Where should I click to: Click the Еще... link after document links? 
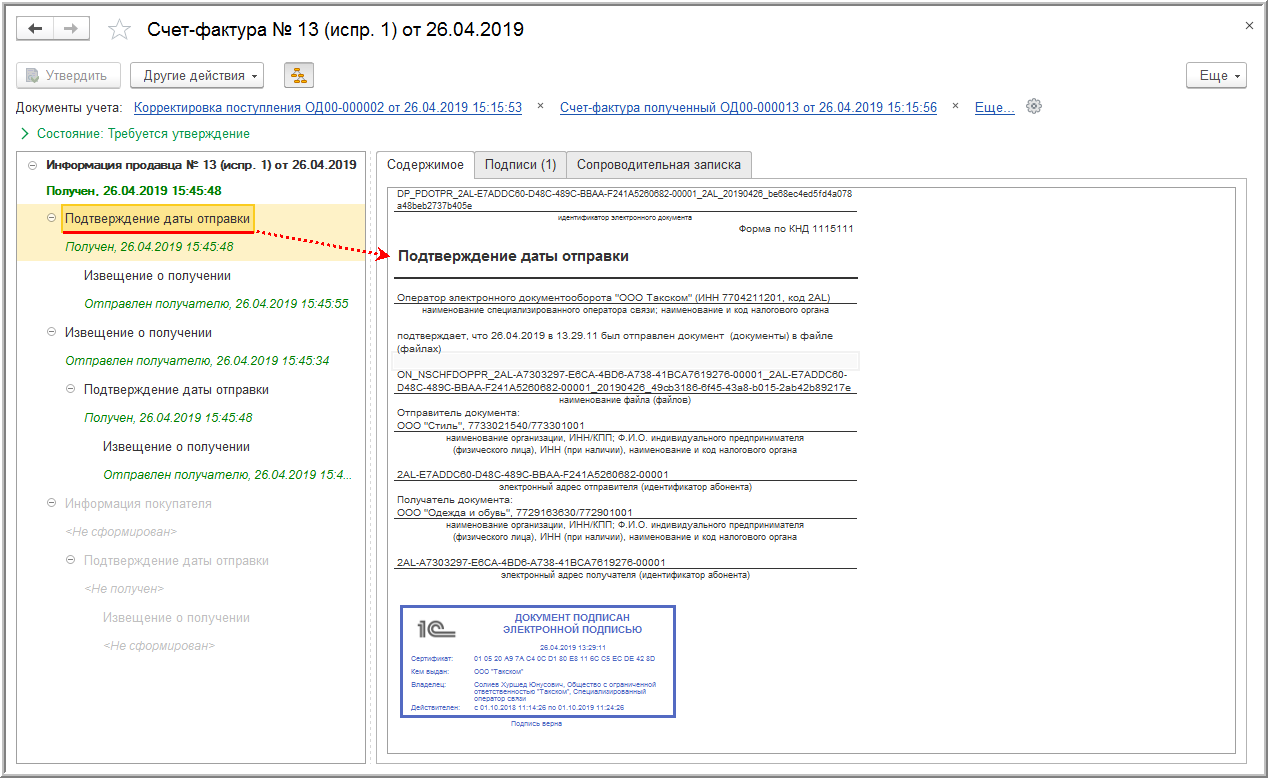[x=994, y=107]
